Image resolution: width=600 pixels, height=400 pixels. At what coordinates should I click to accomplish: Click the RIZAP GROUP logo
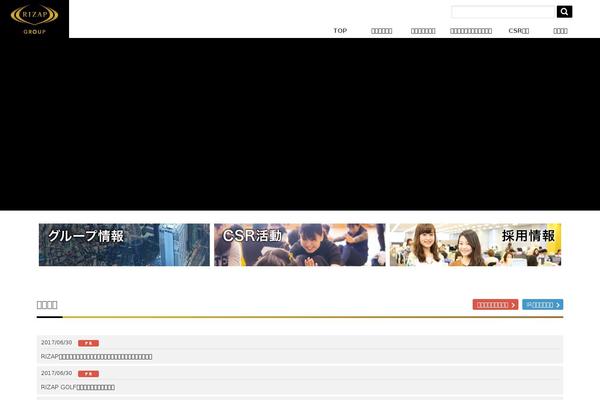[x=34, y=19]
